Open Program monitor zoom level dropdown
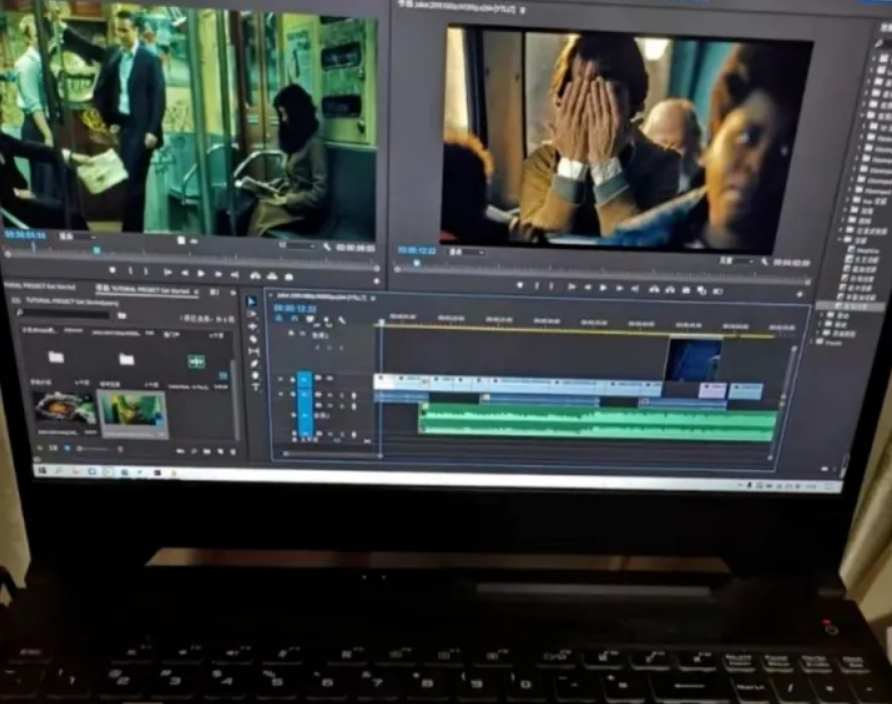892x704 pixels. [466, 252]
